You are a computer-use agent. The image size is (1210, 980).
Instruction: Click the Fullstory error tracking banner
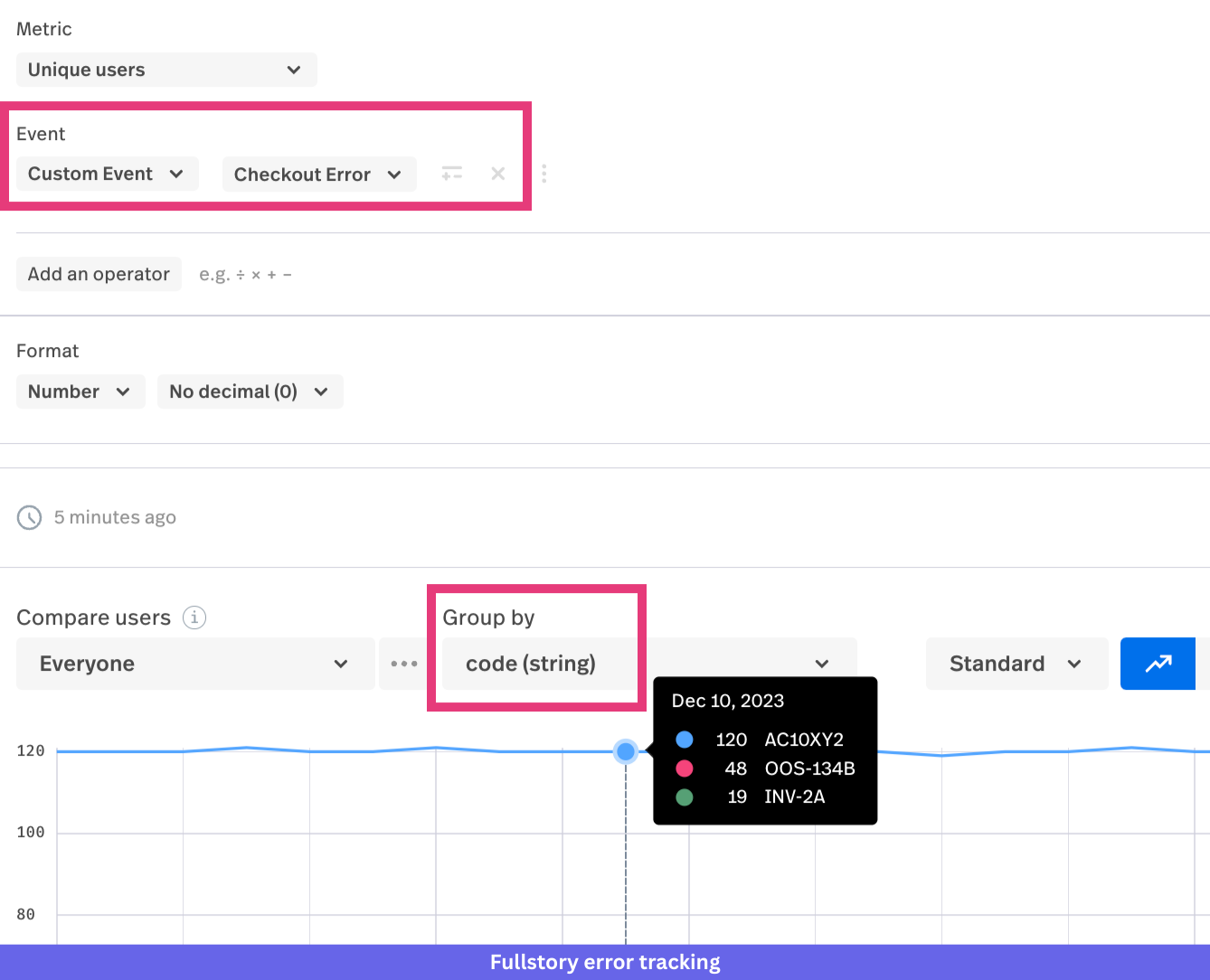pos(605,962)
